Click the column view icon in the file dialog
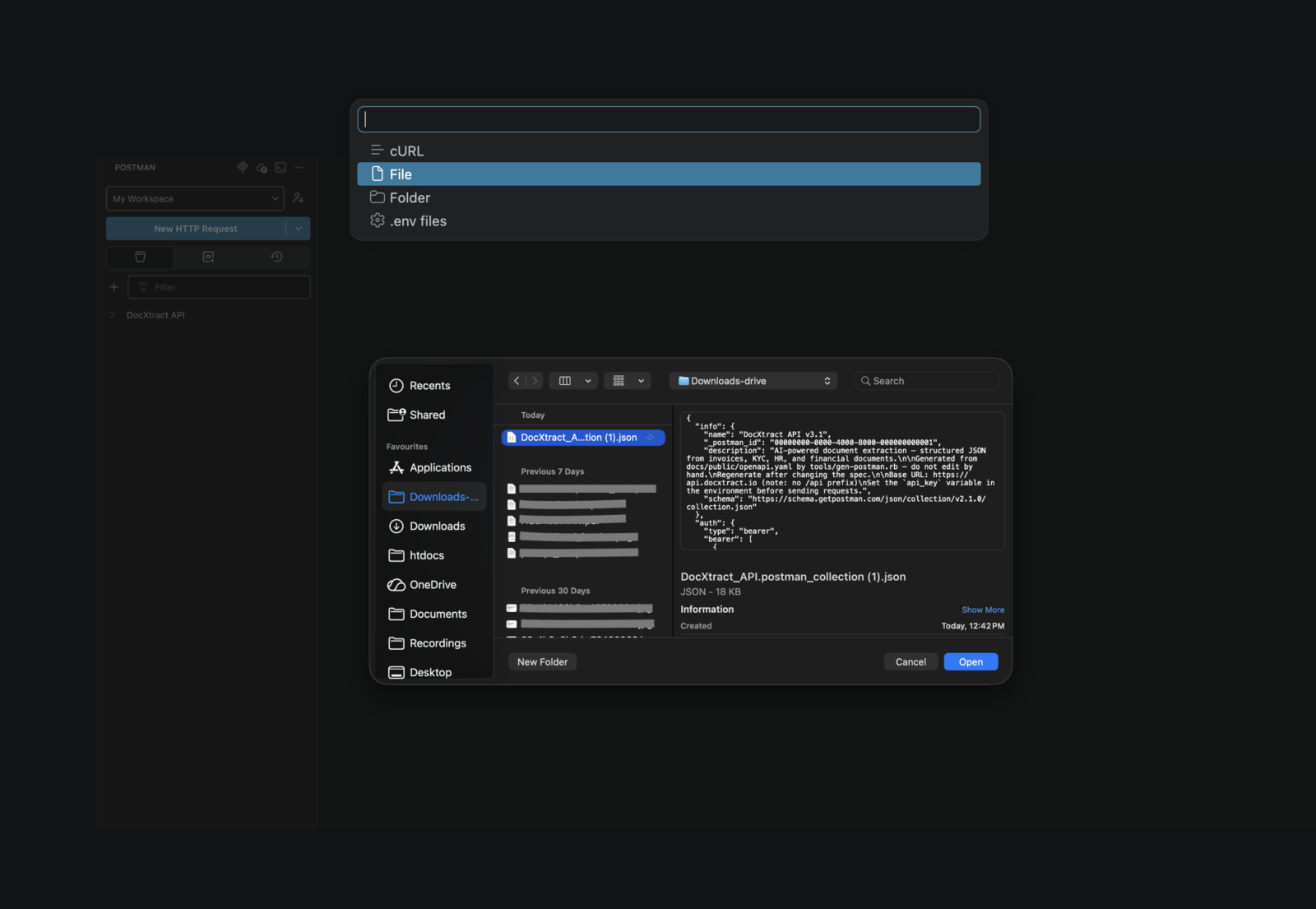 click(565, 381)
